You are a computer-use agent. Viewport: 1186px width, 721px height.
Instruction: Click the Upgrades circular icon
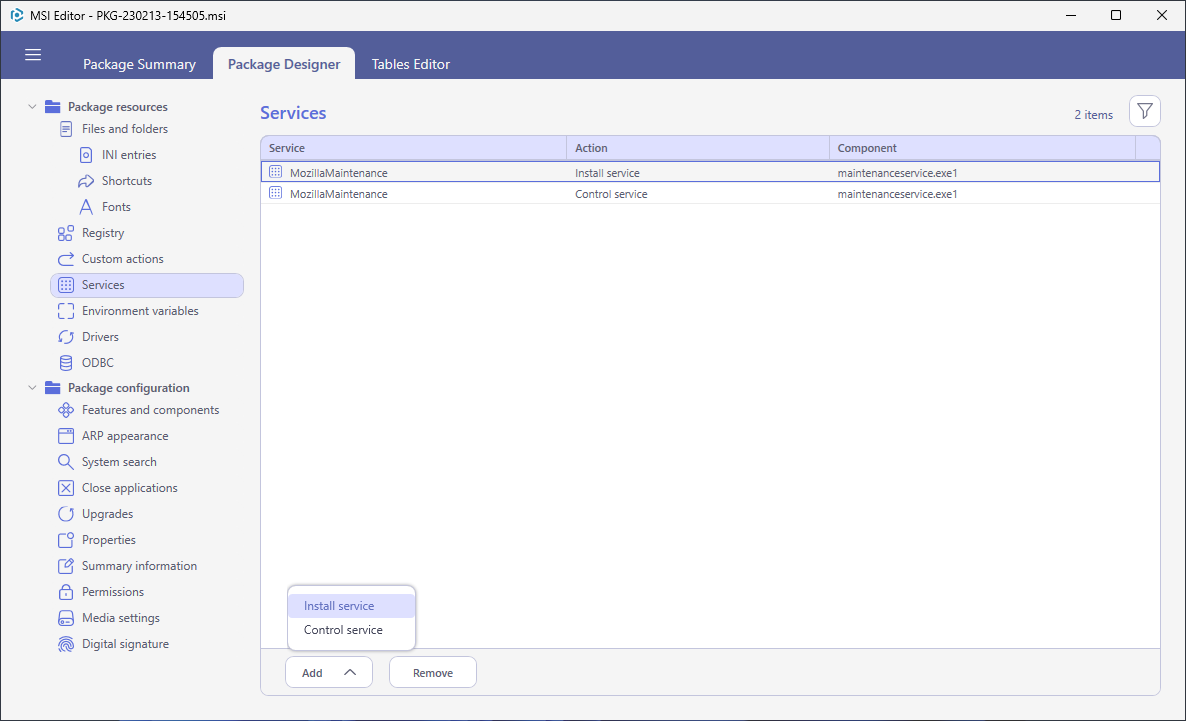pos(66,514)
